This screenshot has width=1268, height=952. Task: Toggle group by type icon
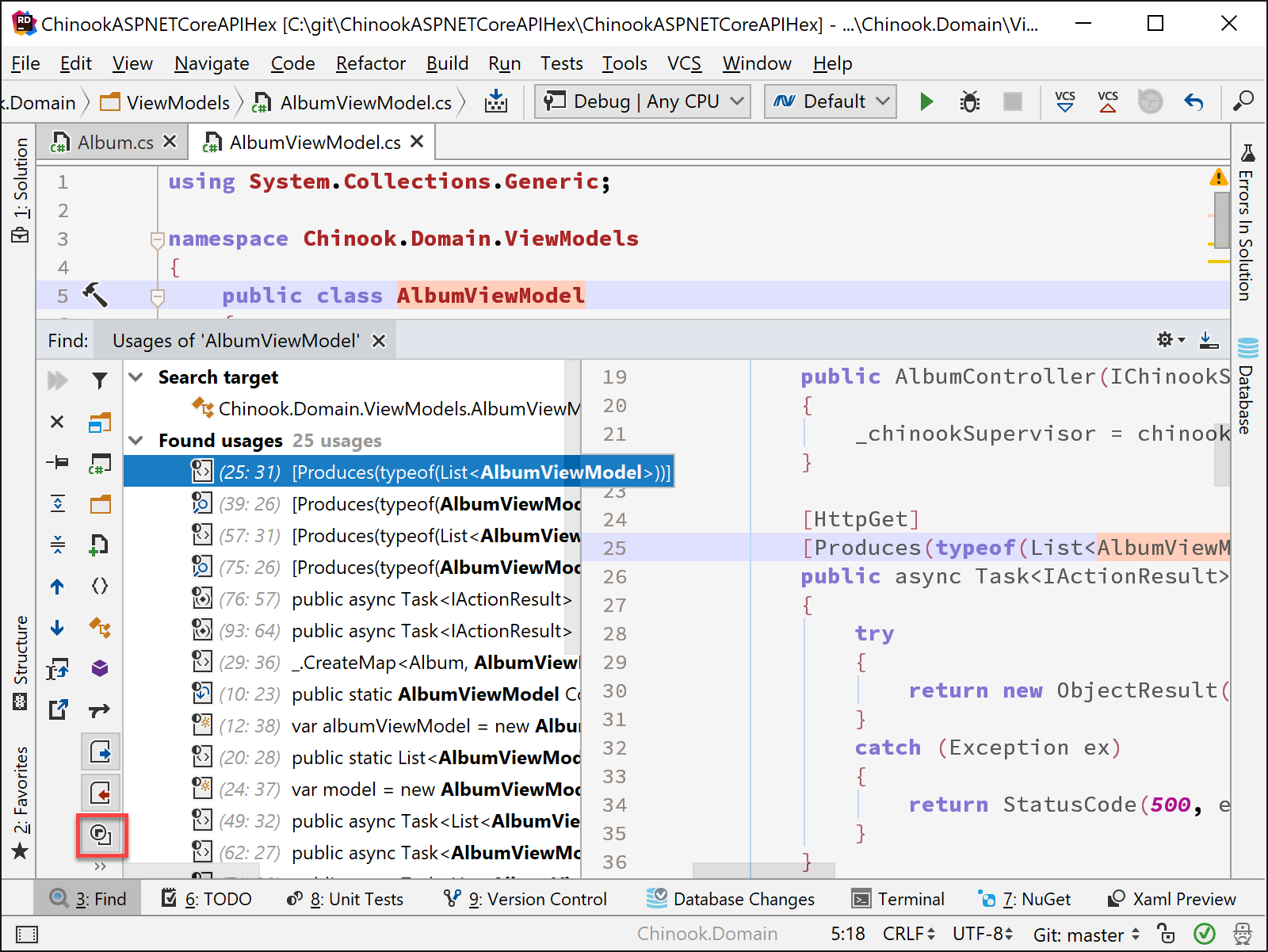pos(100,627)
